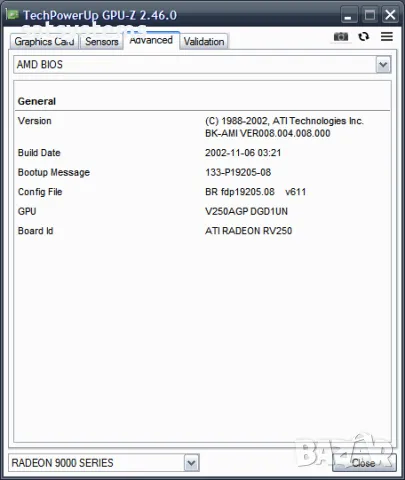Select the General section heading

[37, 101]
